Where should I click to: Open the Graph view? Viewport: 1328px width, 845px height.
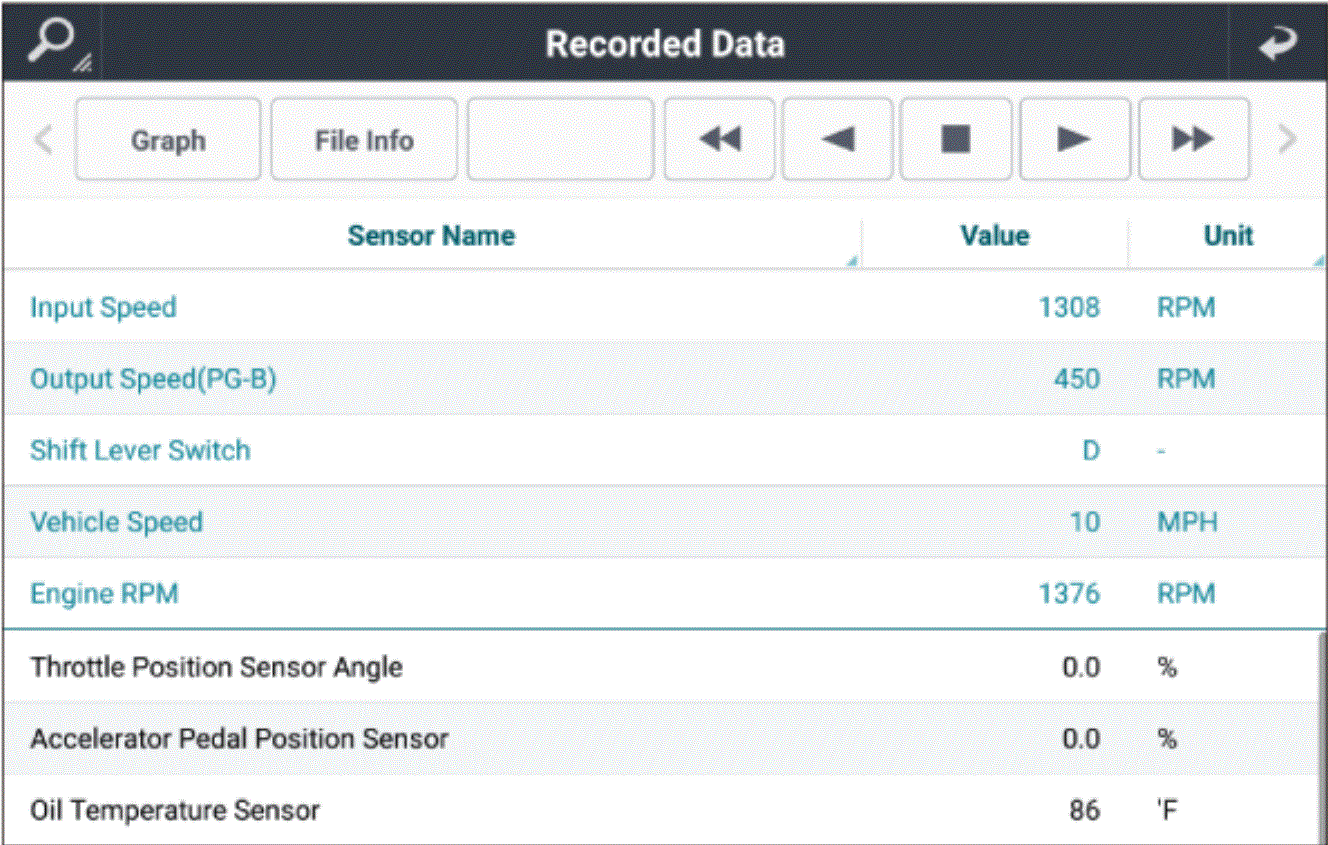pos(168,139)
